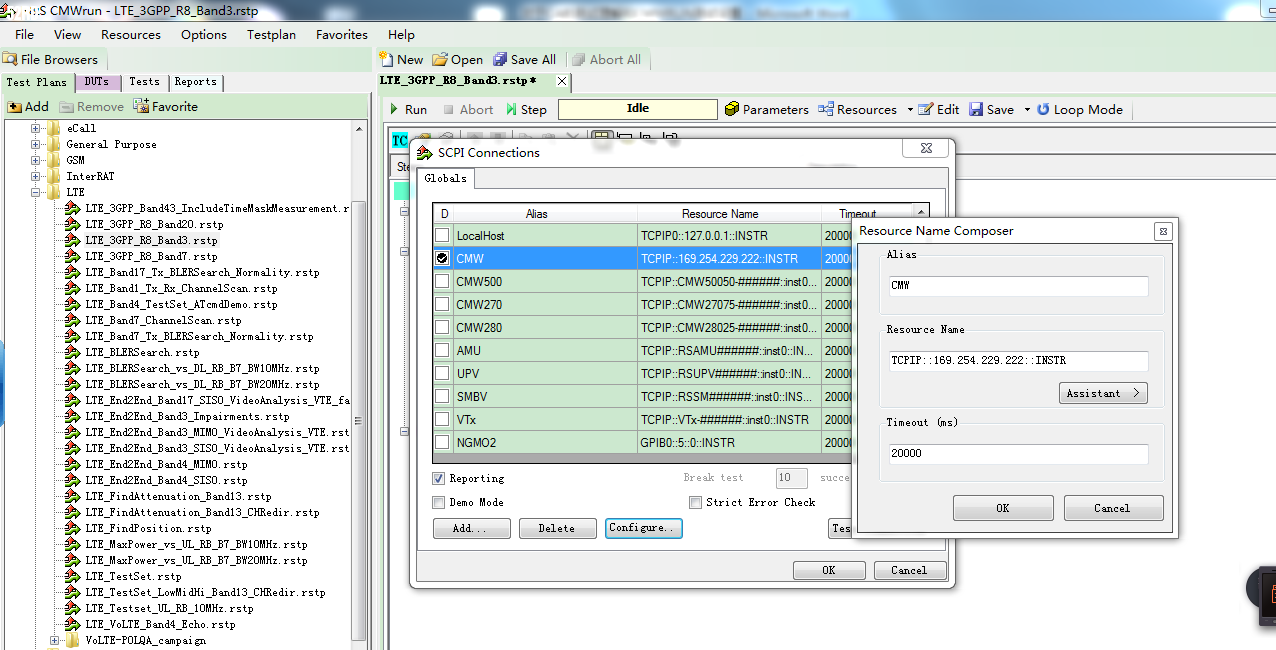Select LTE_TestSet.rstp file icon
This screenshot has width=1276, height=650.
pyautogui.click(x=73, y=576)
